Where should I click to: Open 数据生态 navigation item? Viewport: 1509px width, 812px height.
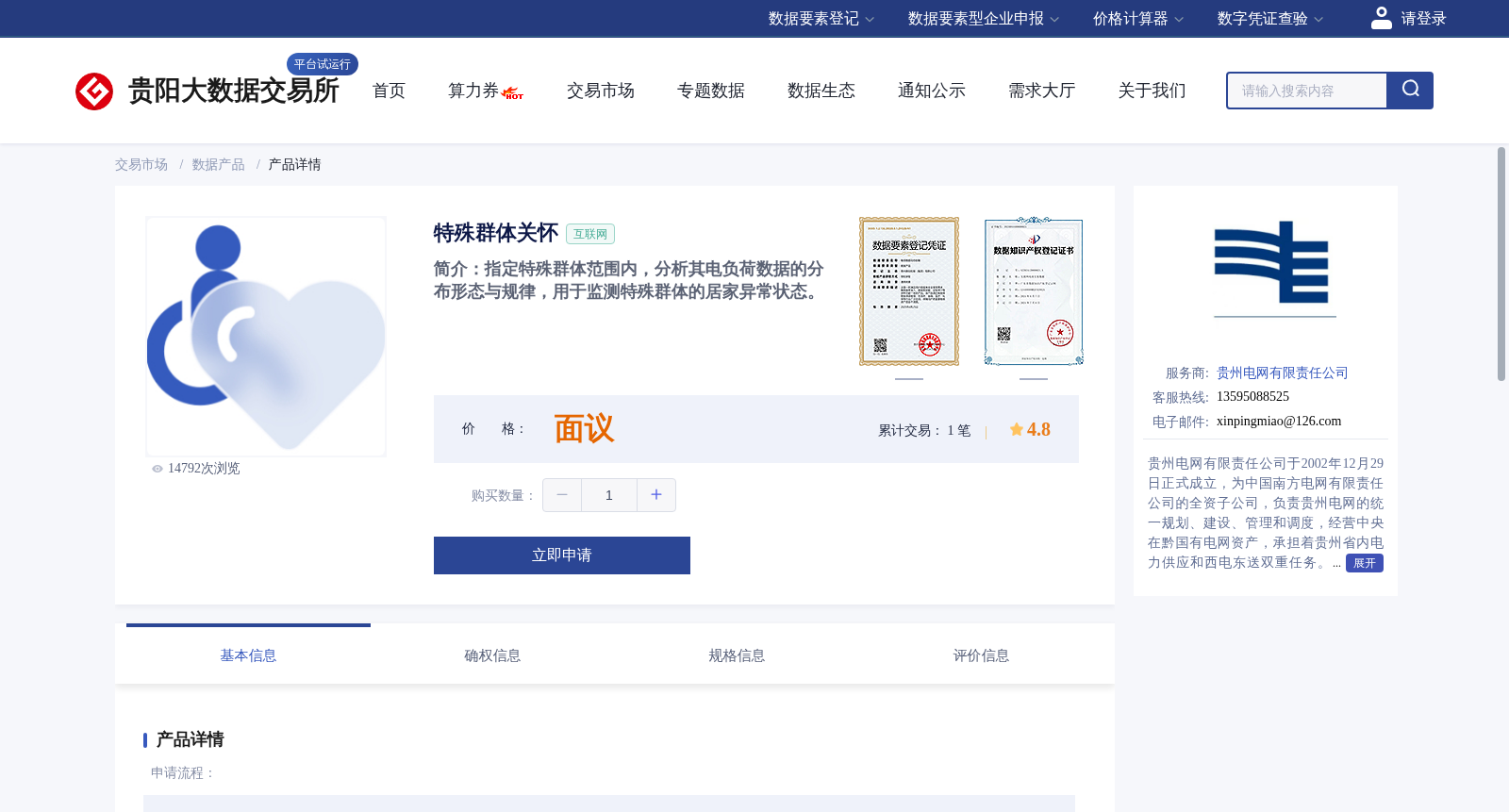(x=821, y=91)
